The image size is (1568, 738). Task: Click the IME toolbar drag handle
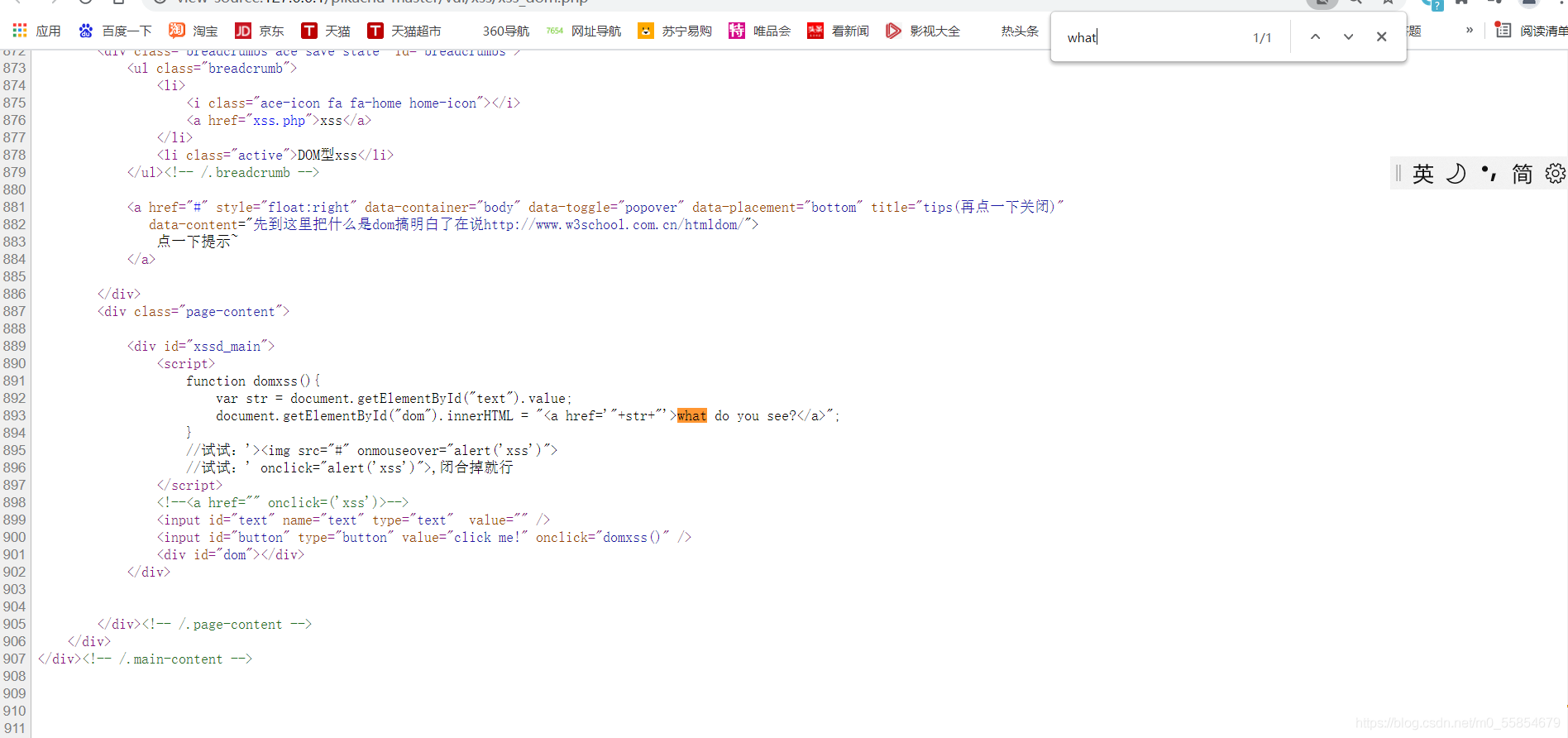[1398, 173]
